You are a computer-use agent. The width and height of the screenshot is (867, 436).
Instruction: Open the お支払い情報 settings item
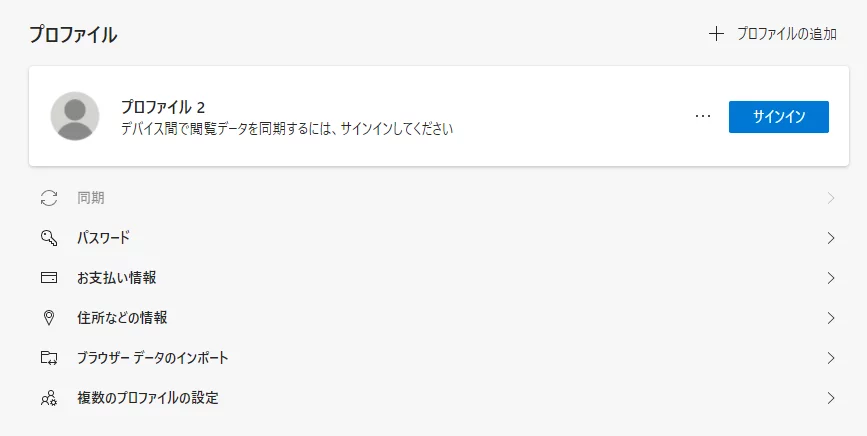pos(116,278)
